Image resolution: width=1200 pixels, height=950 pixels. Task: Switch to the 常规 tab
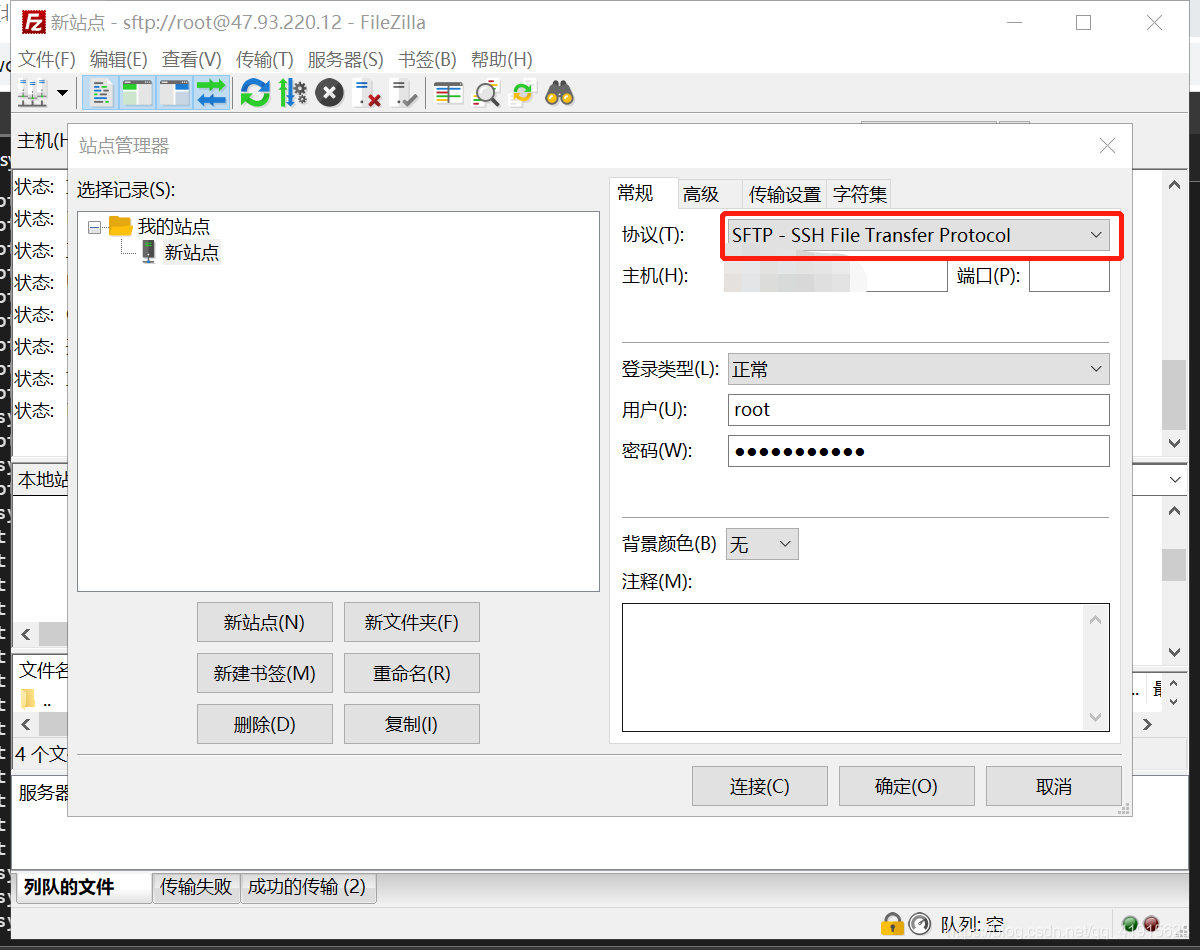(641, 193)
